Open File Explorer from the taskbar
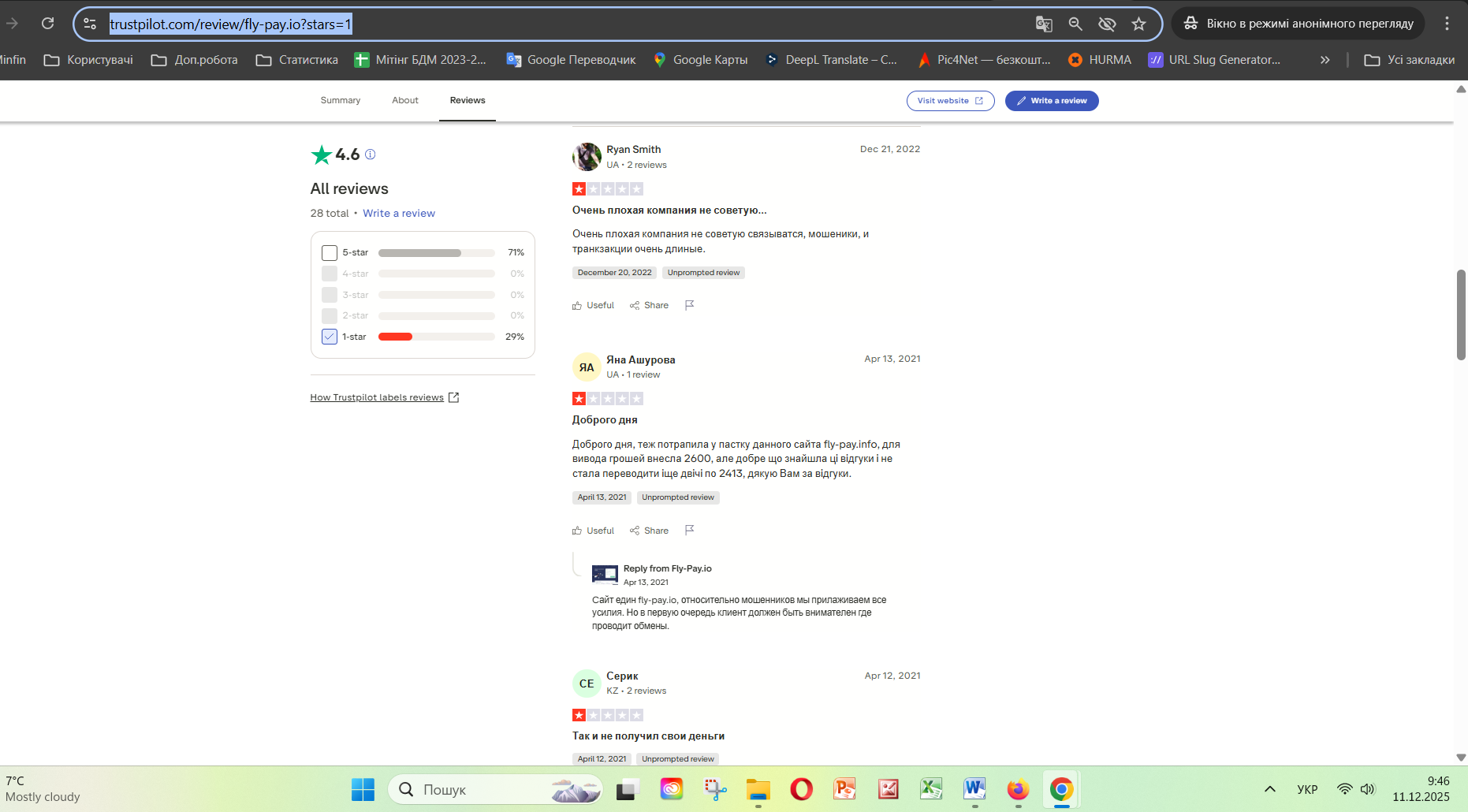Viewport: 1468px width, 812px height. click(x=758, y=789)
